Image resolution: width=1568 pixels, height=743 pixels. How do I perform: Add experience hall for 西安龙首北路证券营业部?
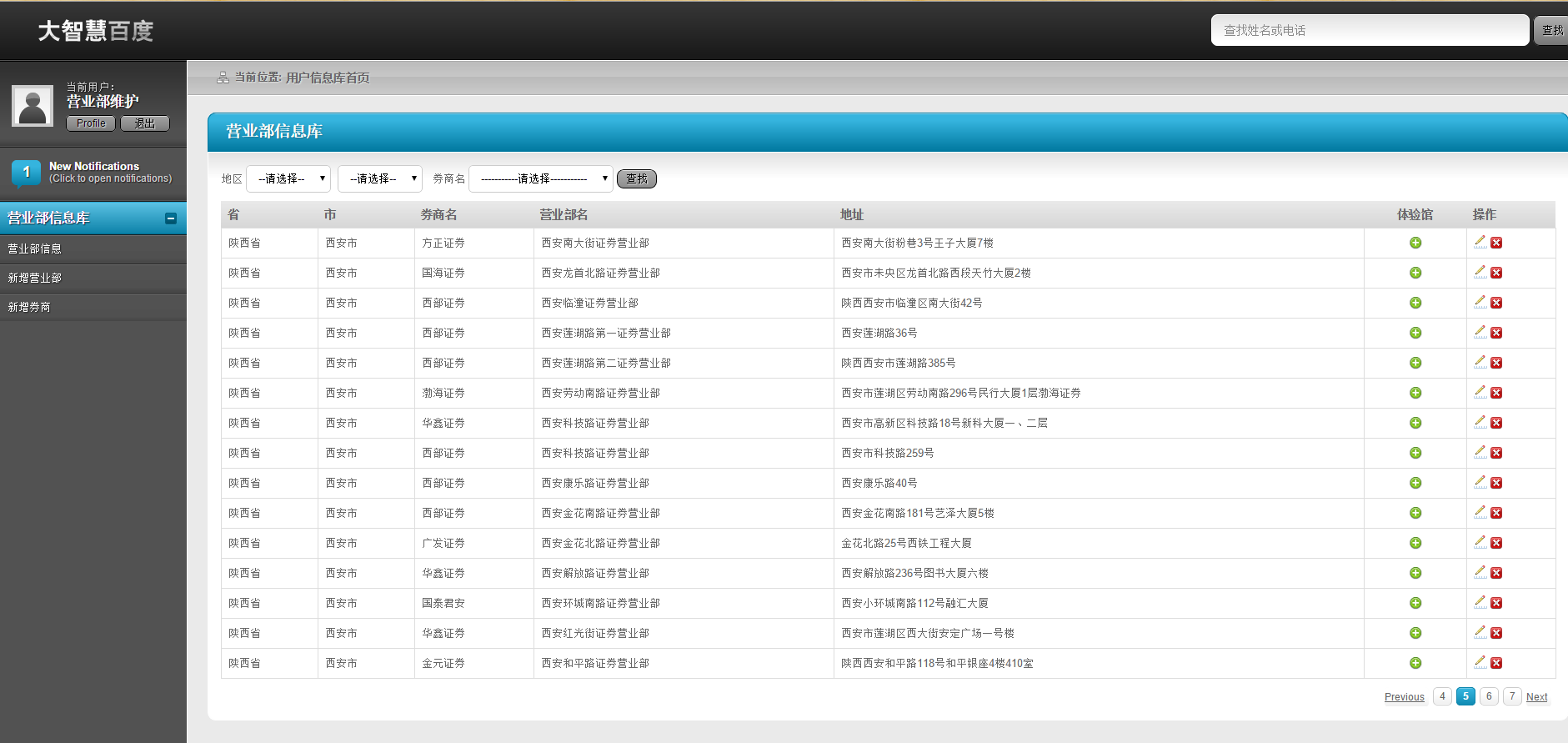(x=1415, y=273)
